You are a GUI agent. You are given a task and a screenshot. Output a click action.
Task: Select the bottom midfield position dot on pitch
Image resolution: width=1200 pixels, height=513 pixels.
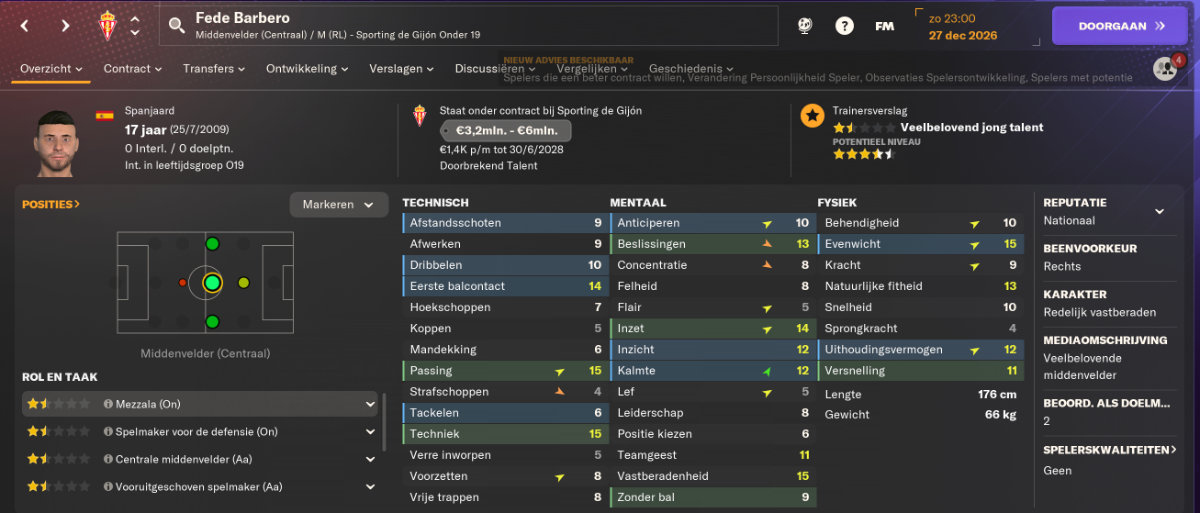[x=212, y=322]
